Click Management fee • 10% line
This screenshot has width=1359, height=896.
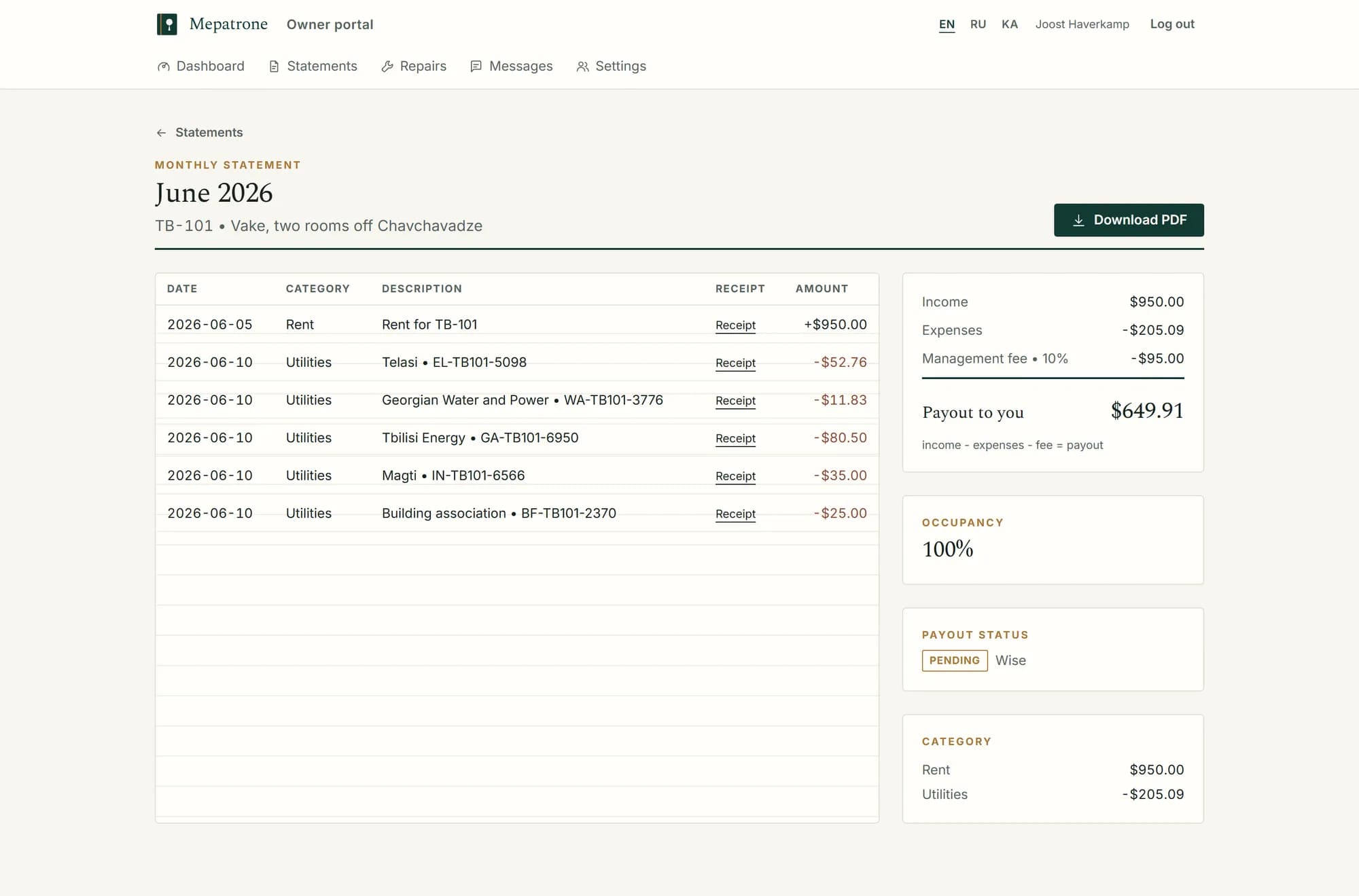tap(1053, 359)
